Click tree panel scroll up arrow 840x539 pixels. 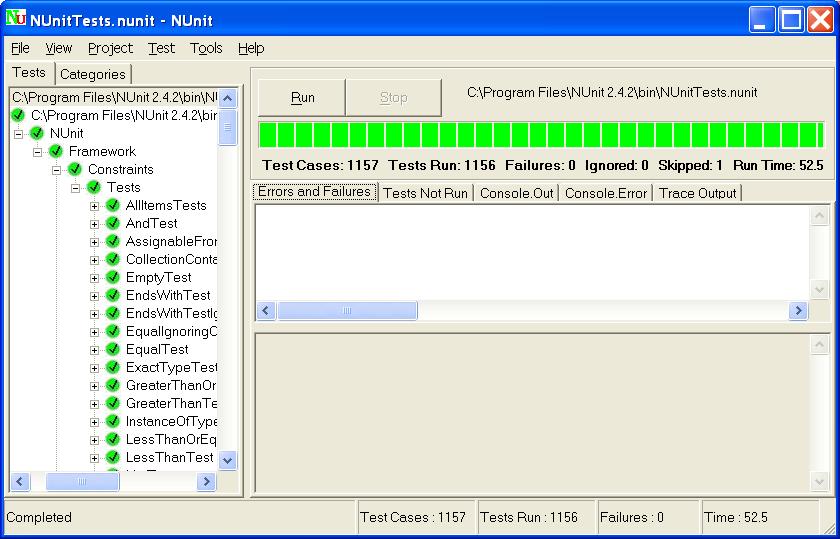228,99
